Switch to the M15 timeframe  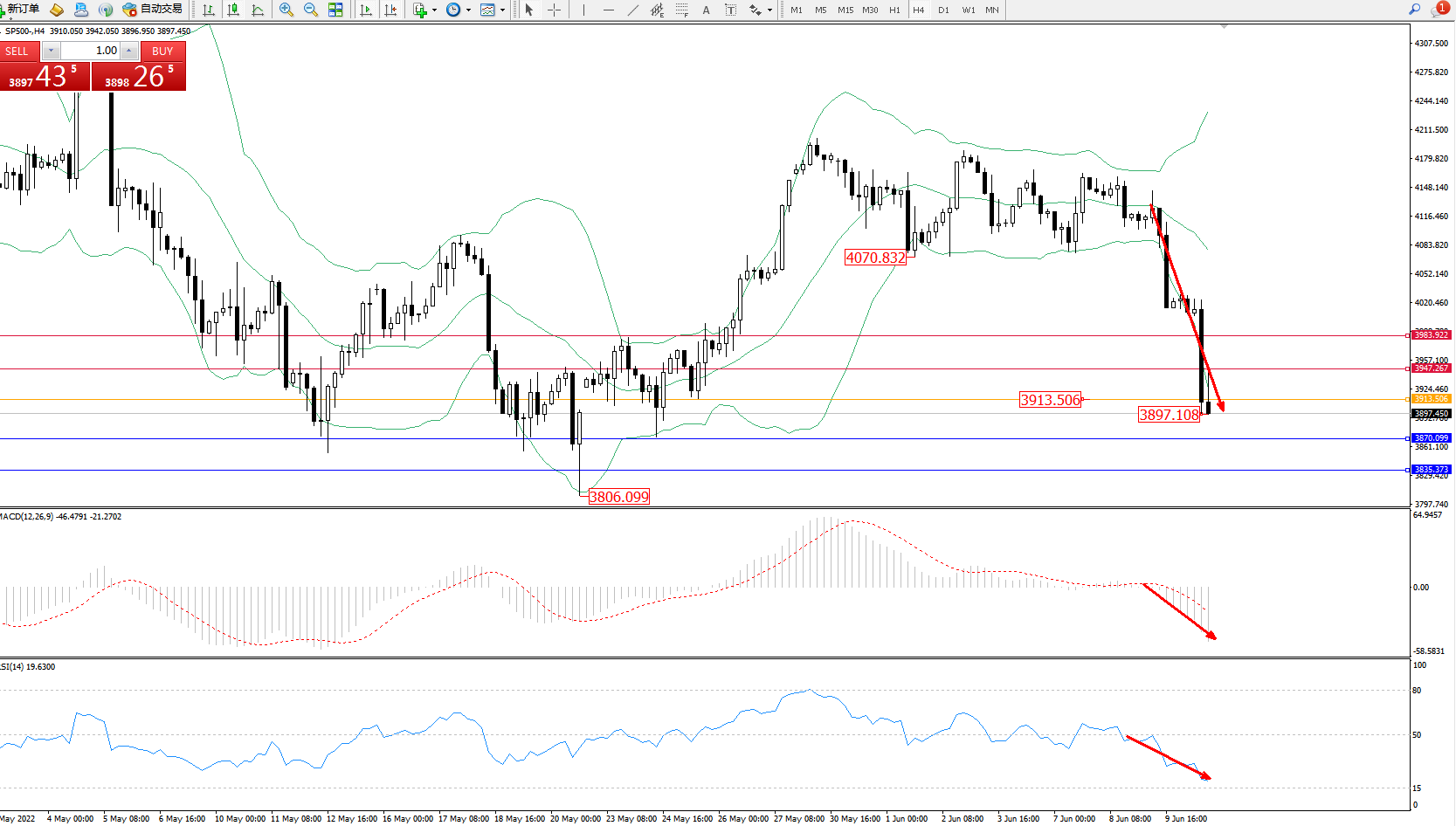[845, 10]
